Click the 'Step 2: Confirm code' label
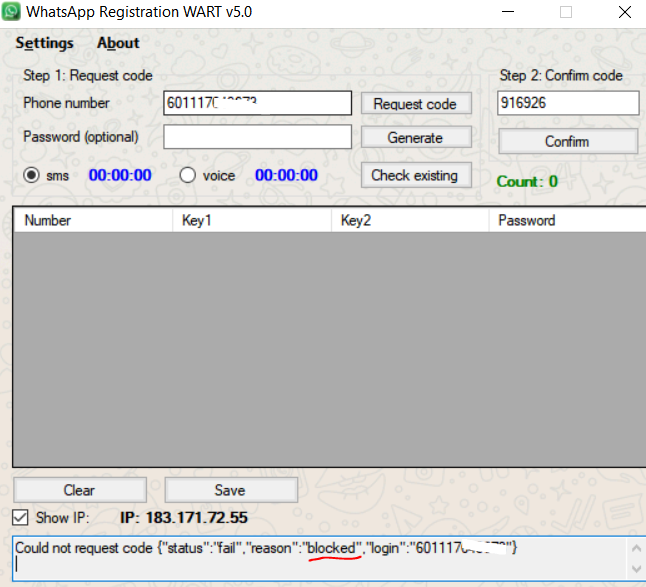 561,75
